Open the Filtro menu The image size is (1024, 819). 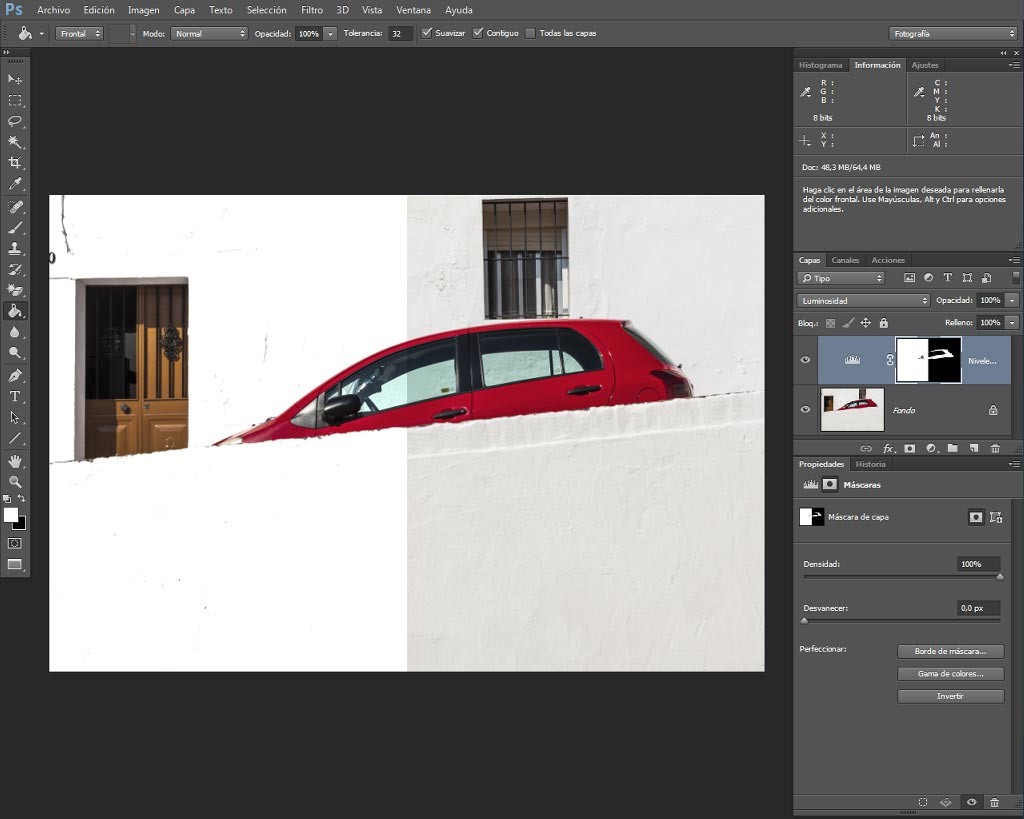point(312,10)
